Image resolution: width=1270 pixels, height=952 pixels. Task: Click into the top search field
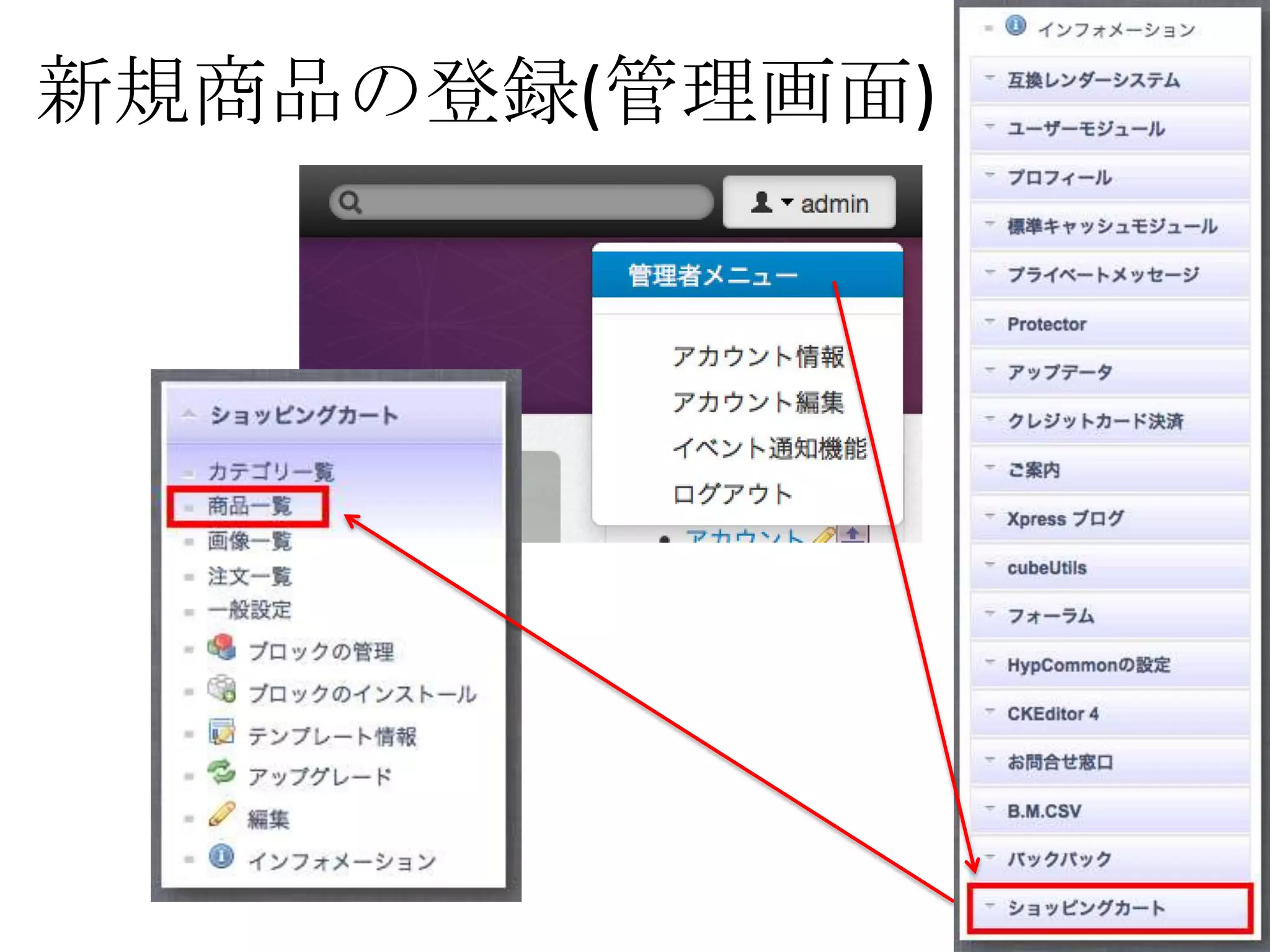click(x=522, y=202)
